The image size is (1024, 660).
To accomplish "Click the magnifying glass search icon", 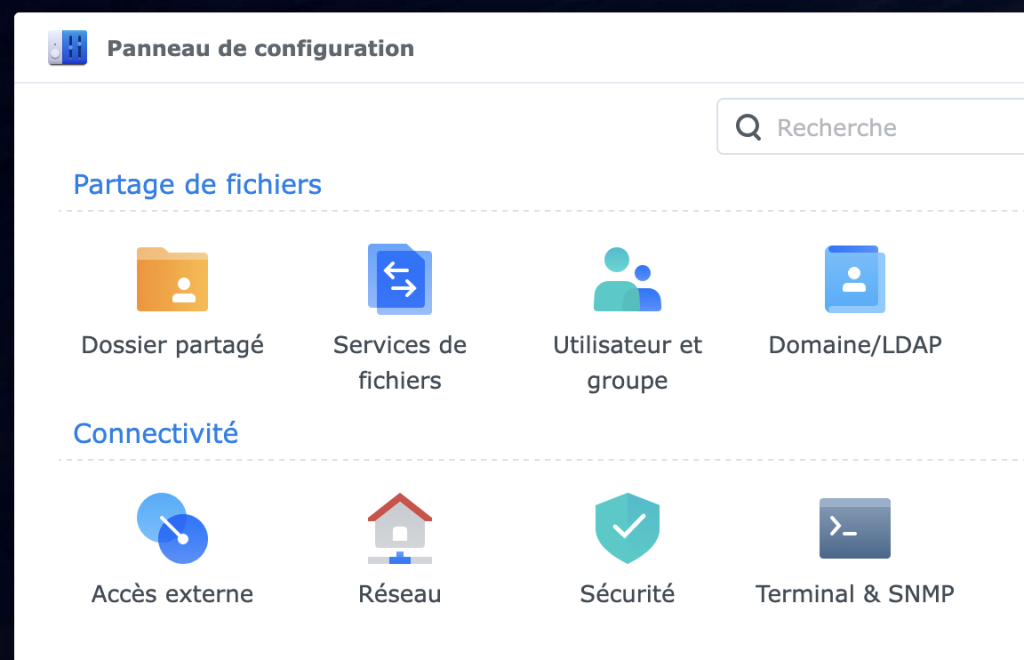I will coord(748,127).
